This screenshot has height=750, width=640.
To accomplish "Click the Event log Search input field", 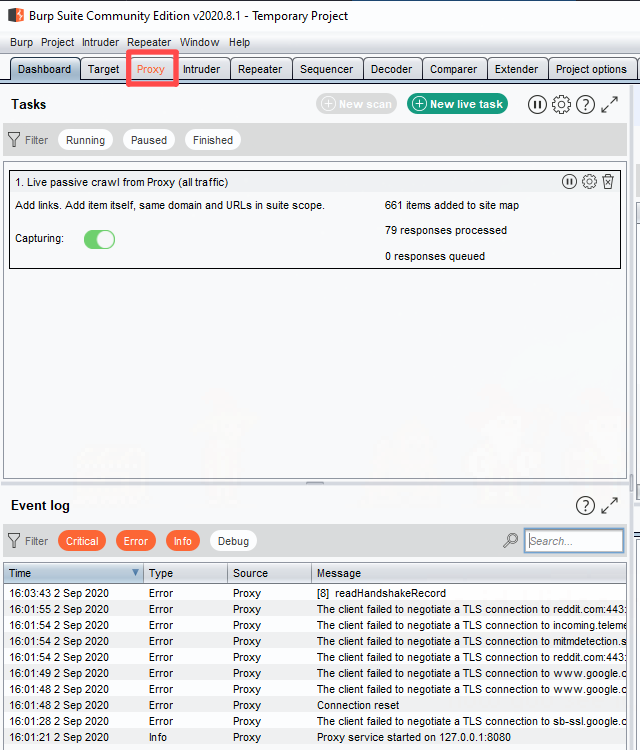I will click(x=574, y=540).
